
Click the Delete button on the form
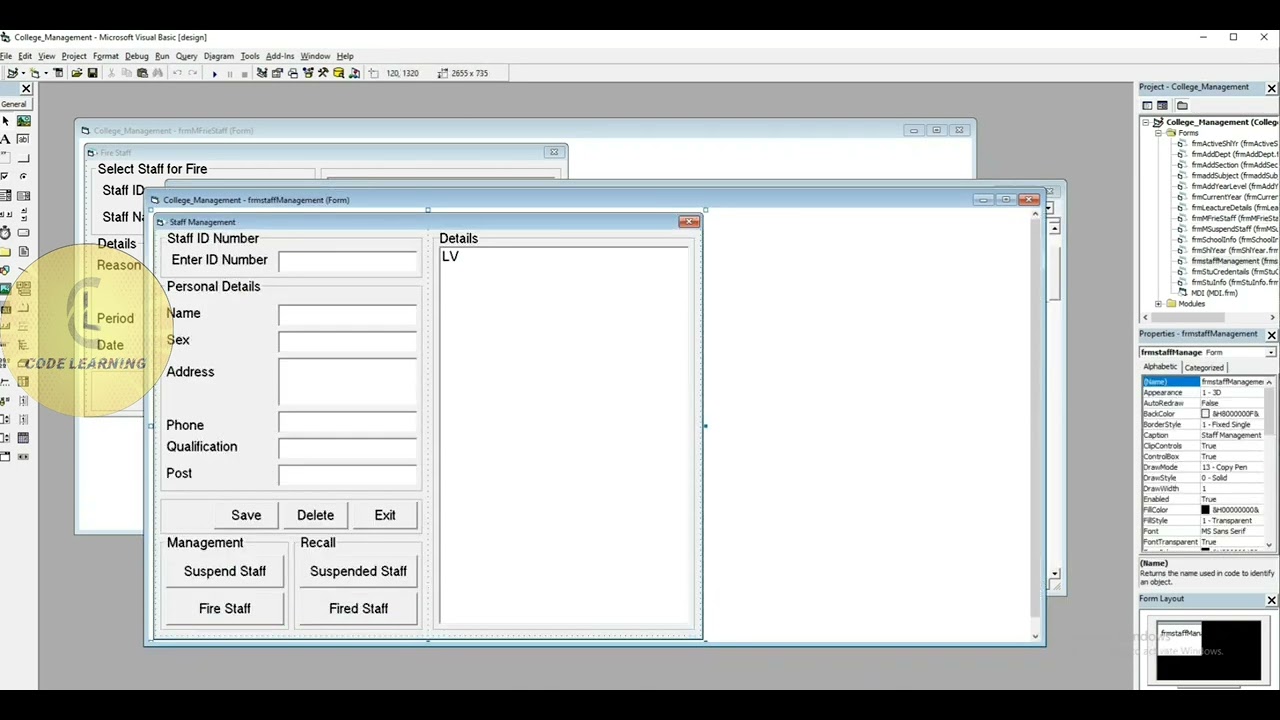click(315, 515)
